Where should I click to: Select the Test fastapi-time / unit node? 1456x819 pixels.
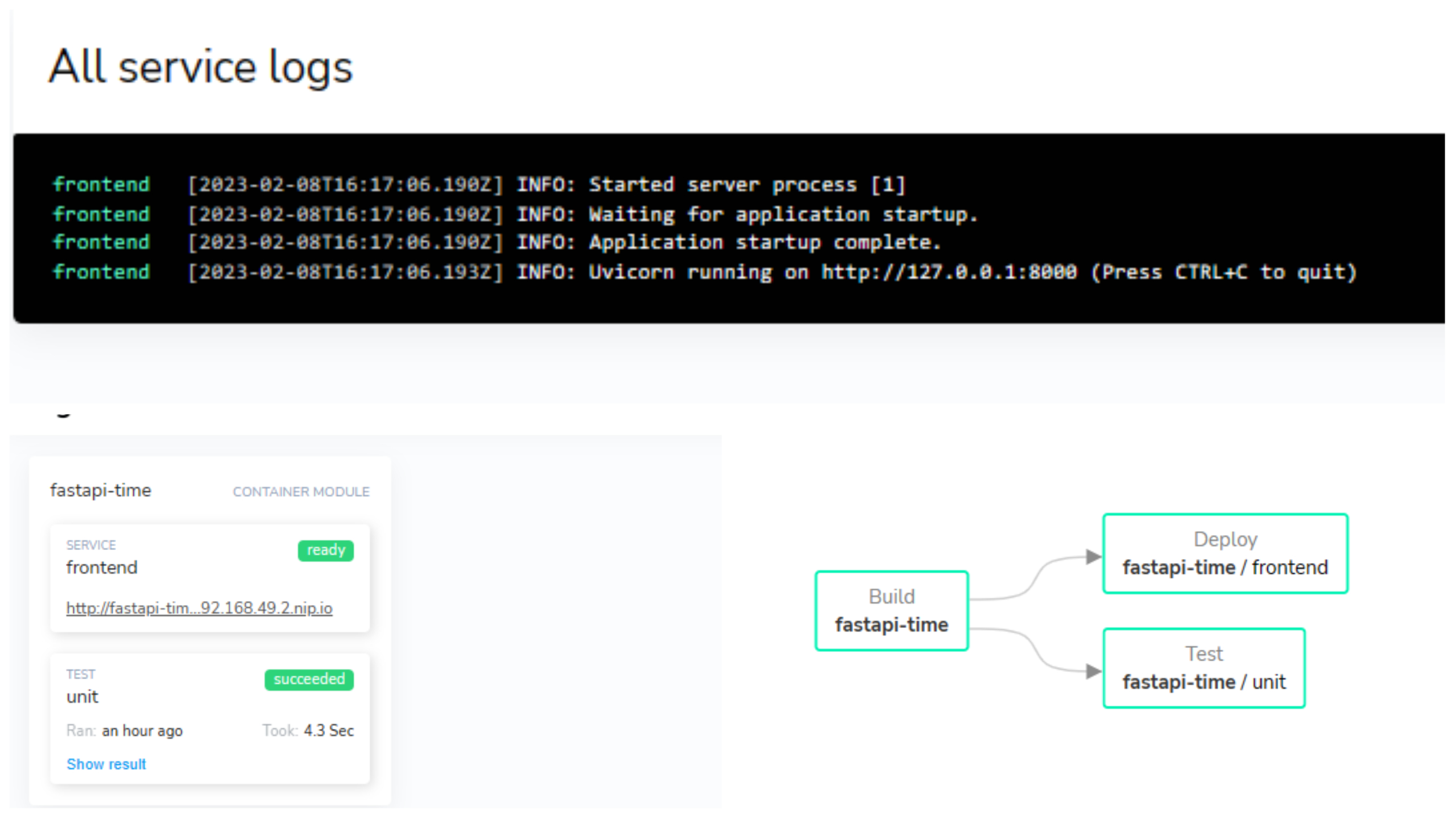pos(1204,668)
